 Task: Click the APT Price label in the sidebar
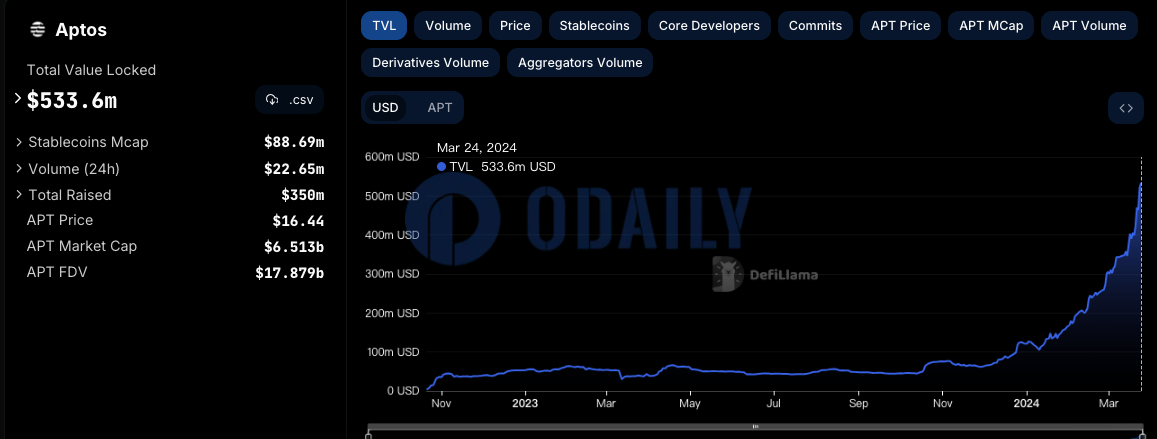[x=60, y=220]
